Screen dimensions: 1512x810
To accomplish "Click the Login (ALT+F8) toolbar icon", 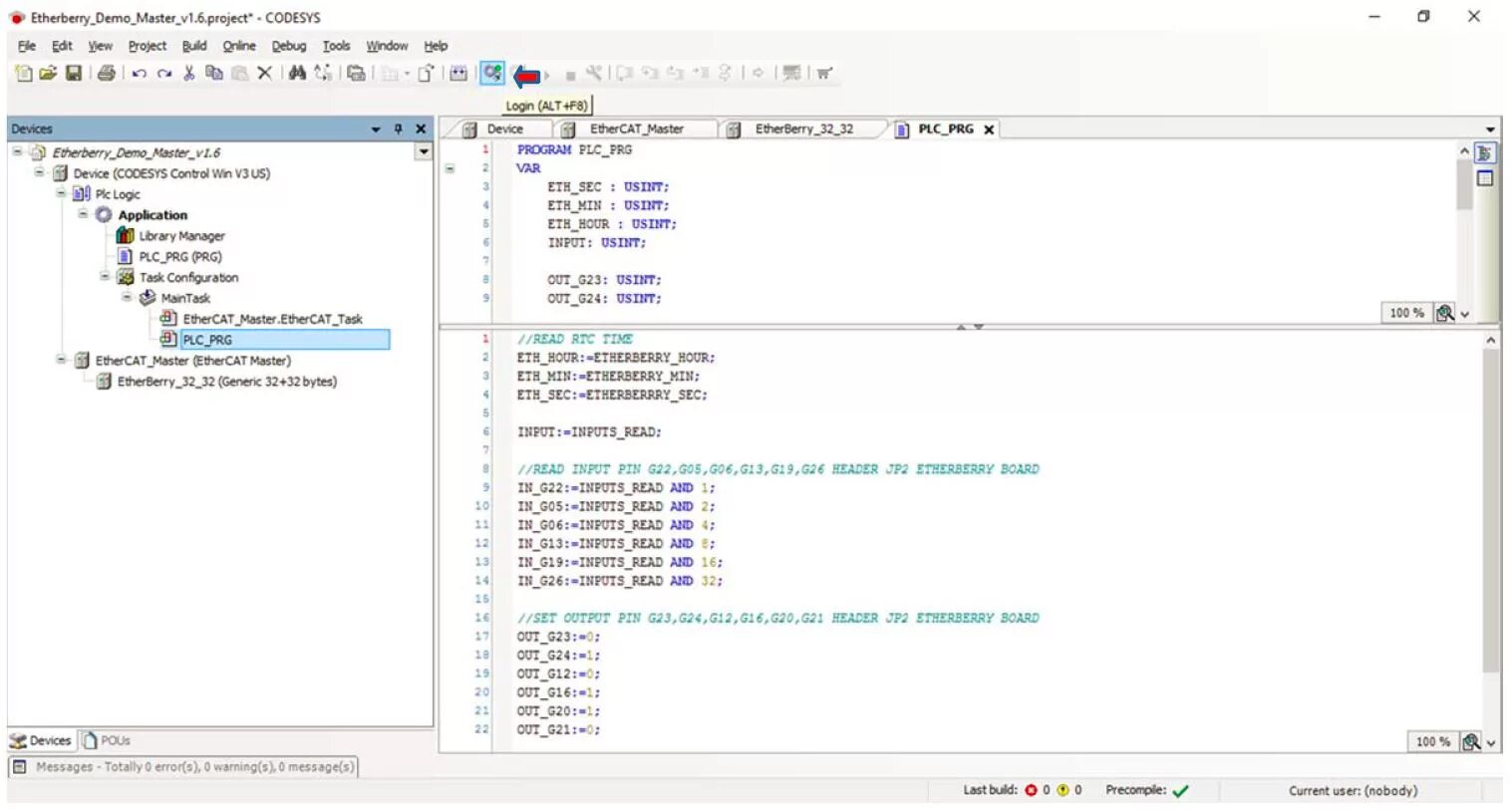I will tap(492, 73).
